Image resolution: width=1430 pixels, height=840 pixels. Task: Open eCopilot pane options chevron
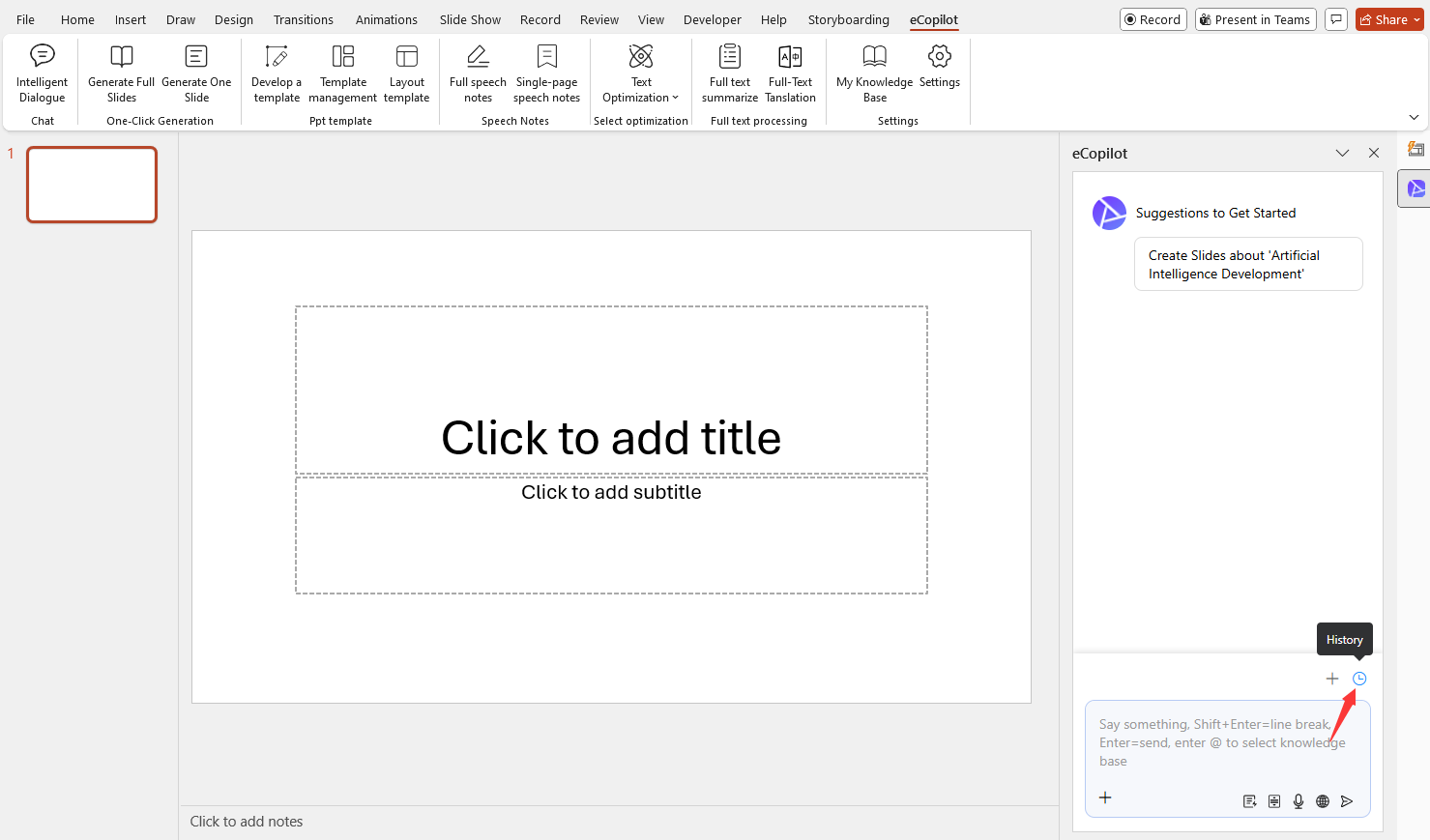point(1342,153)
